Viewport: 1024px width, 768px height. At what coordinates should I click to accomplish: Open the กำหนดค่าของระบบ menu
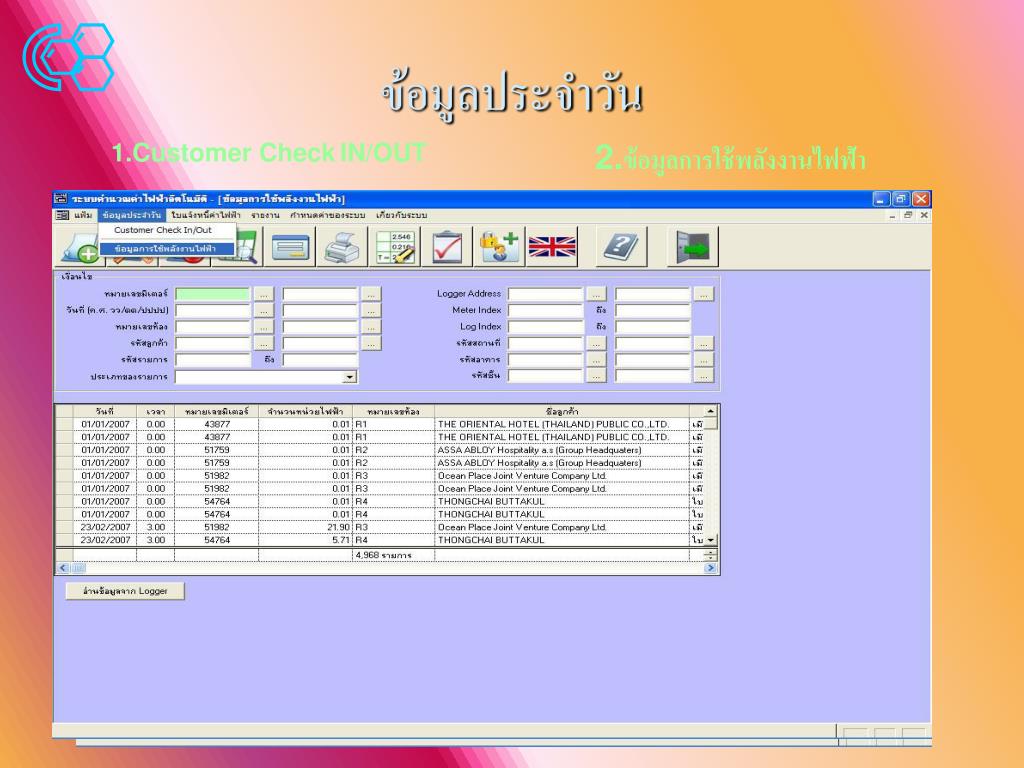[x=328, y=215]
